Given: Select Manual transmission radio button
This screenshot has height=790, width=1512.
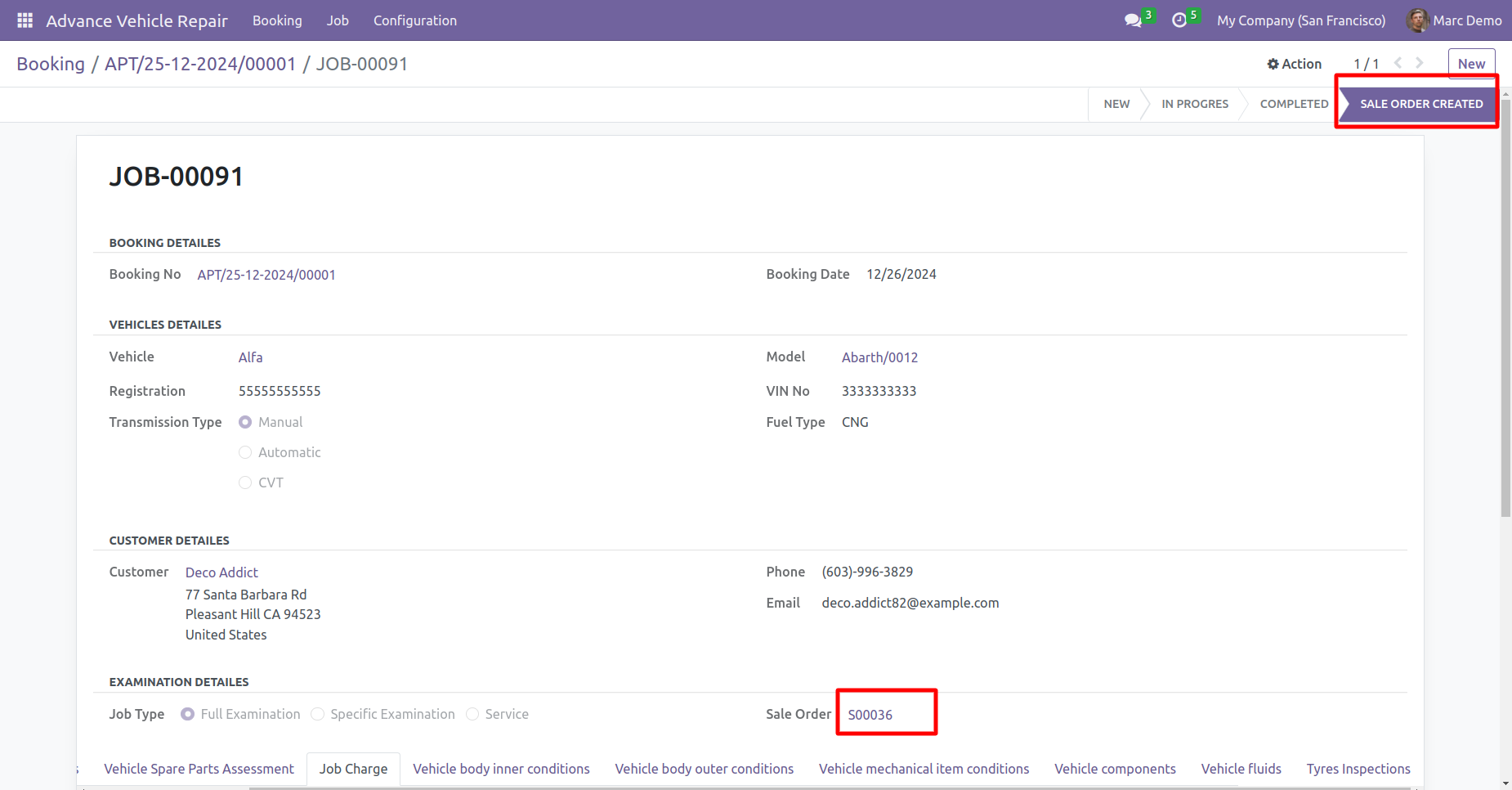Looking at the screenshot, I should click(245, 422).
